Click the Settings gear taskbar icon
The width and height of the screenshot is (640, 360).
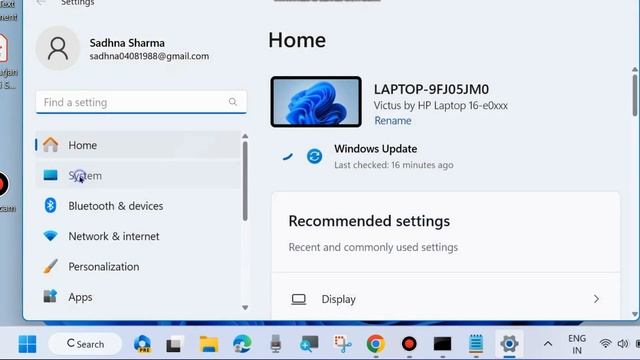[x=509, y=344]
